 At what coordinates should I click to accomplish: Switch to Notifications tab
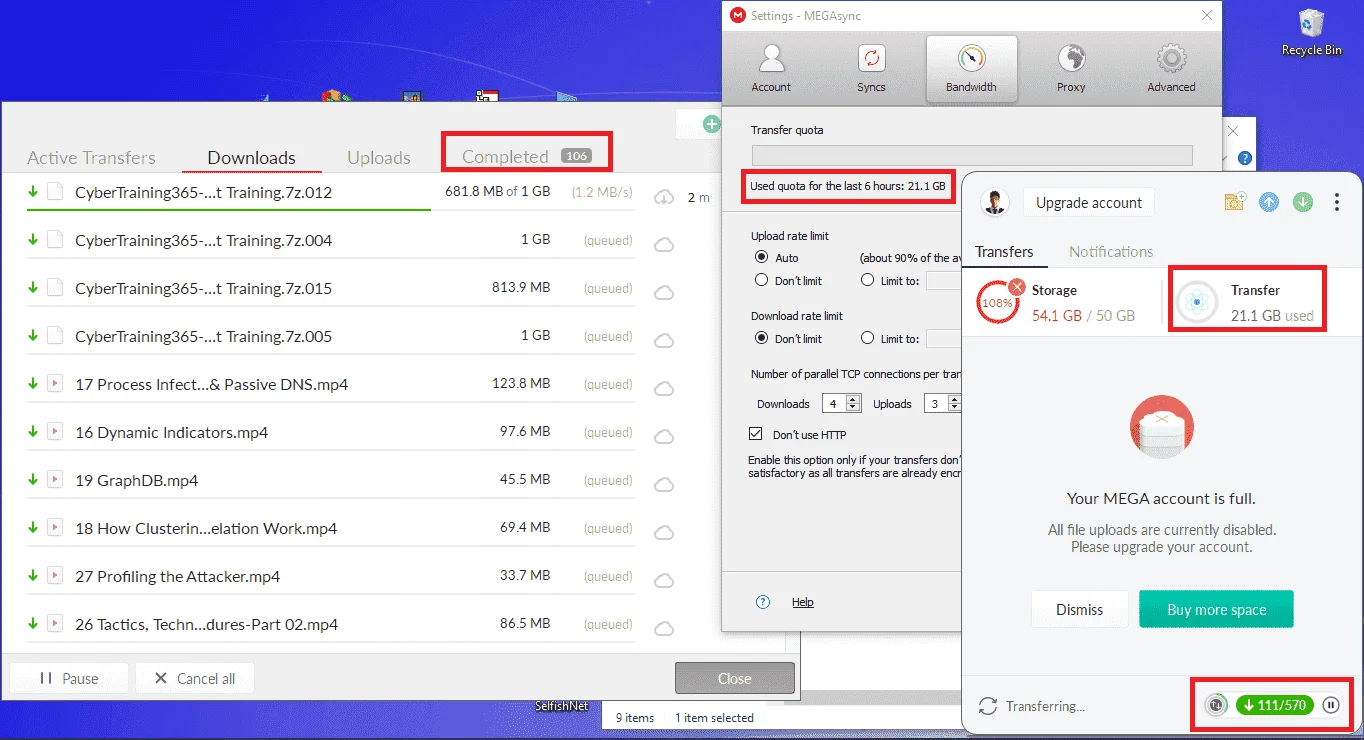click(x=1111, y=252)
